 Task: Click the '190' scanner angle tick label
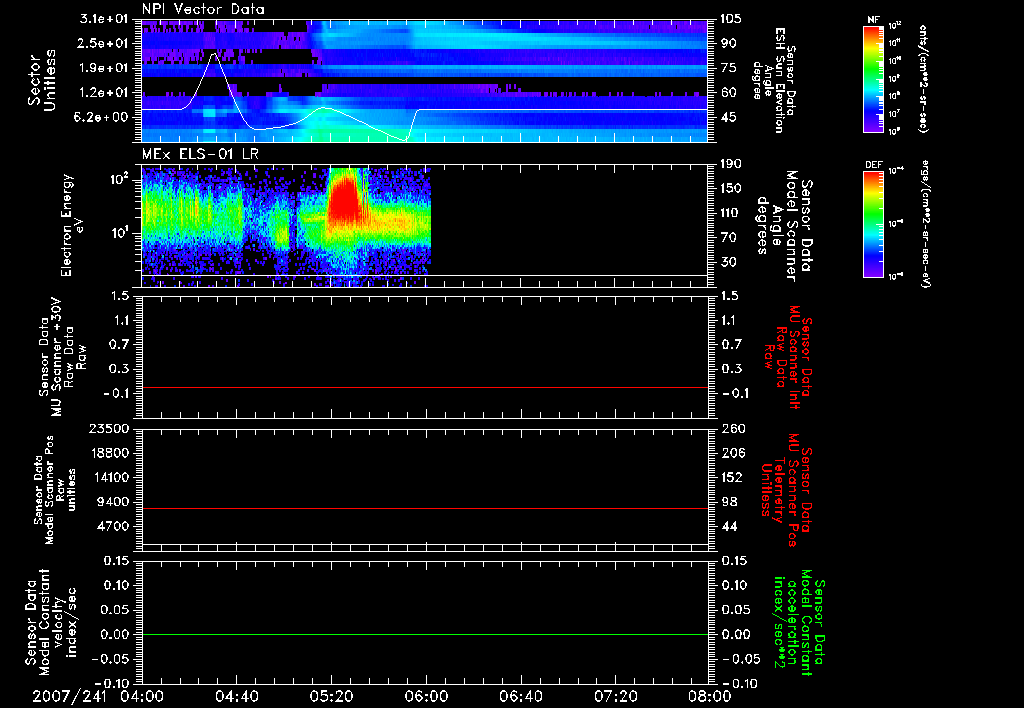[731, 164]
